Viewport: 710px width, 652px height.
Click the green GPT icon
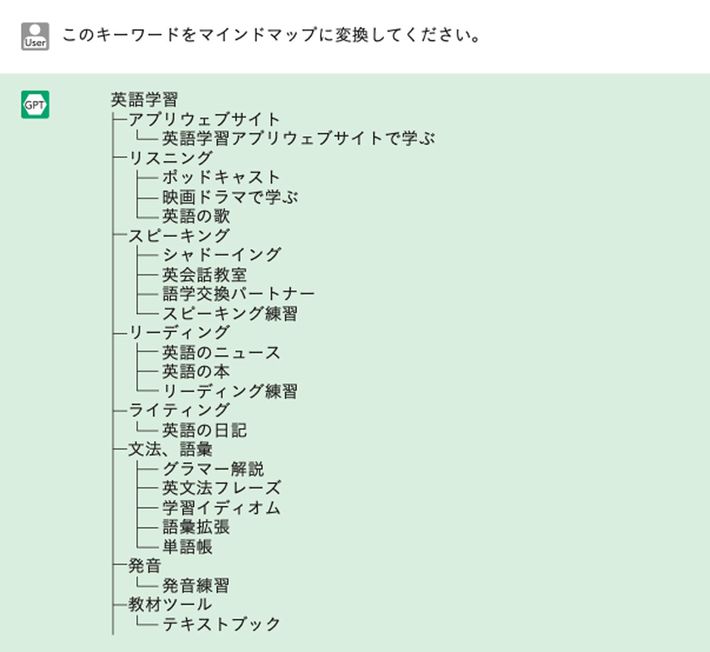(x=34, y=105)
